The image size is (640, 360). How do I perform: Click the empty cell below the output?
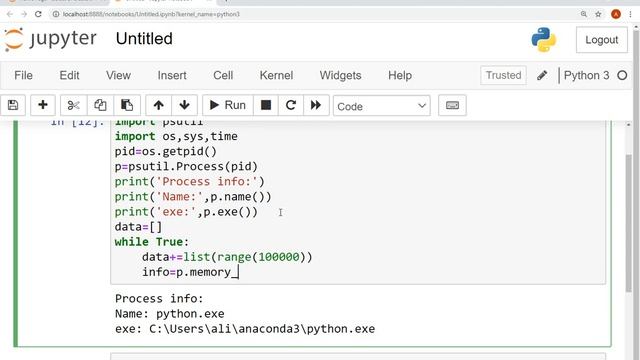point(358,356)
